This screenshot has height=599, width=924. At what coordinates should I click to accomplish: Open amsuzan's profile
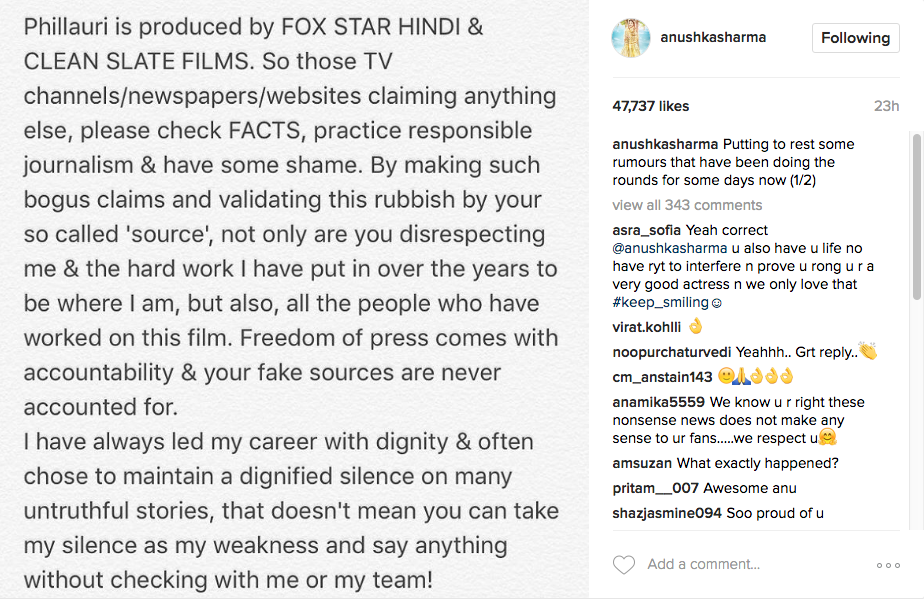click(x=642, y=463)
